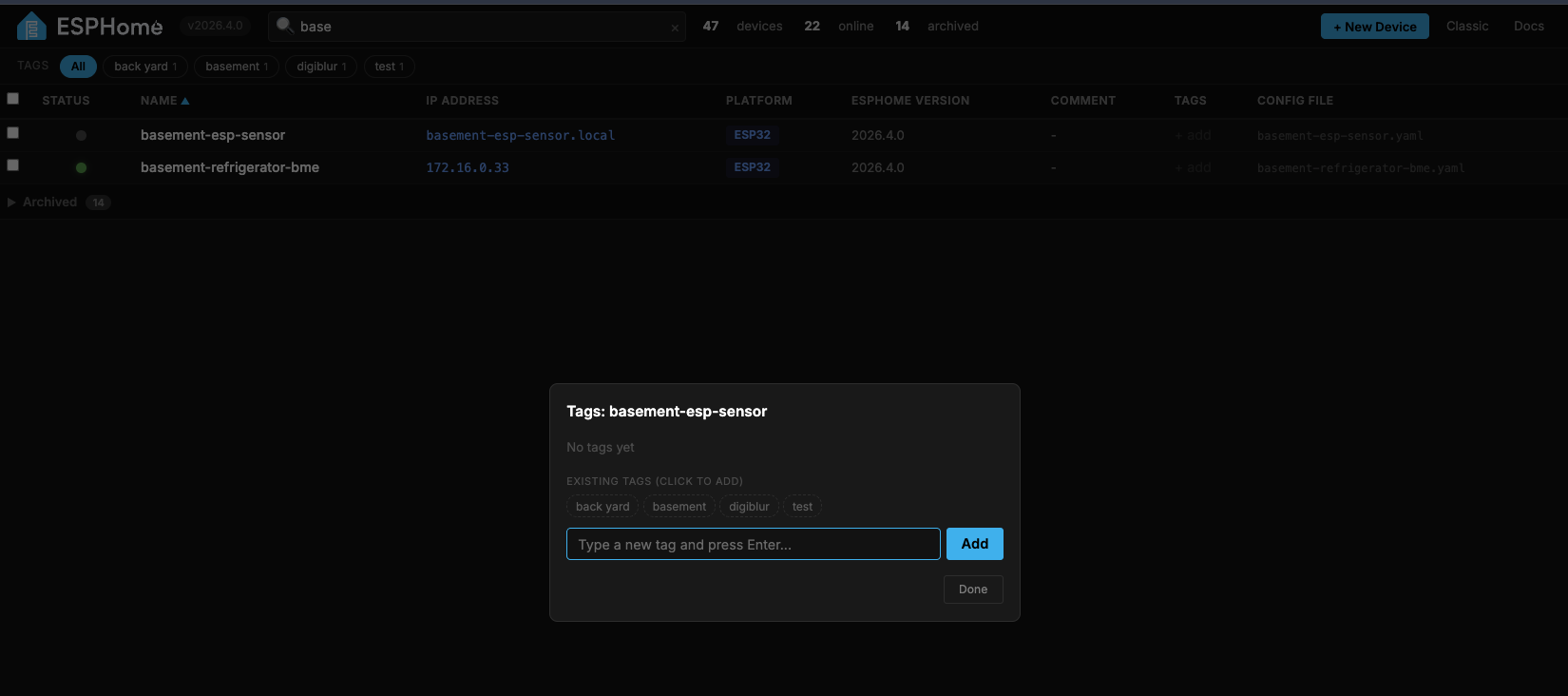
Task: Click the green online status dot for basement-refrigerator-bme
Action: point(81,167)
